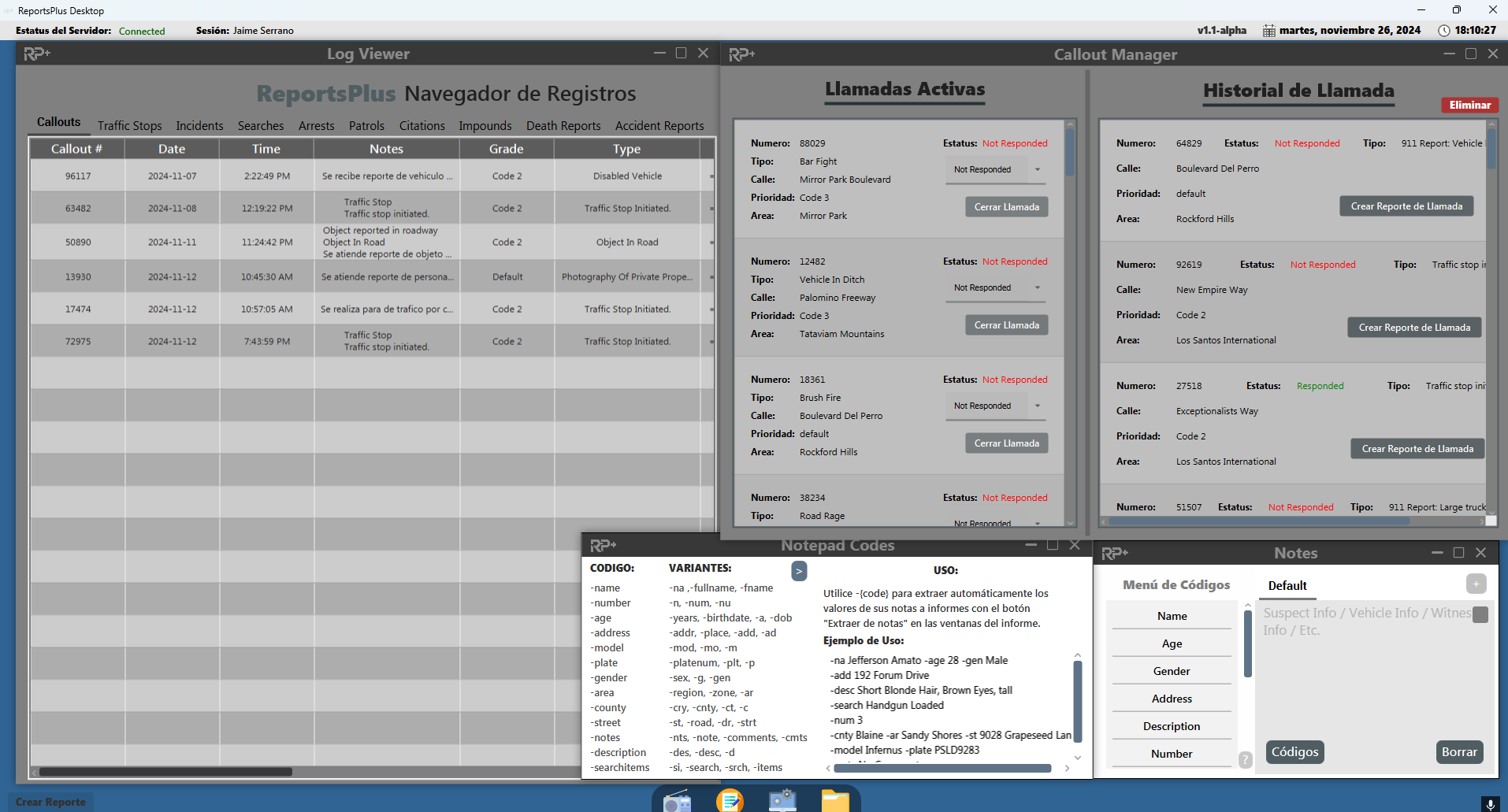Click the red Eliminar button
The height and width of the screenshot is (812, 1508).
[1469, 105]
